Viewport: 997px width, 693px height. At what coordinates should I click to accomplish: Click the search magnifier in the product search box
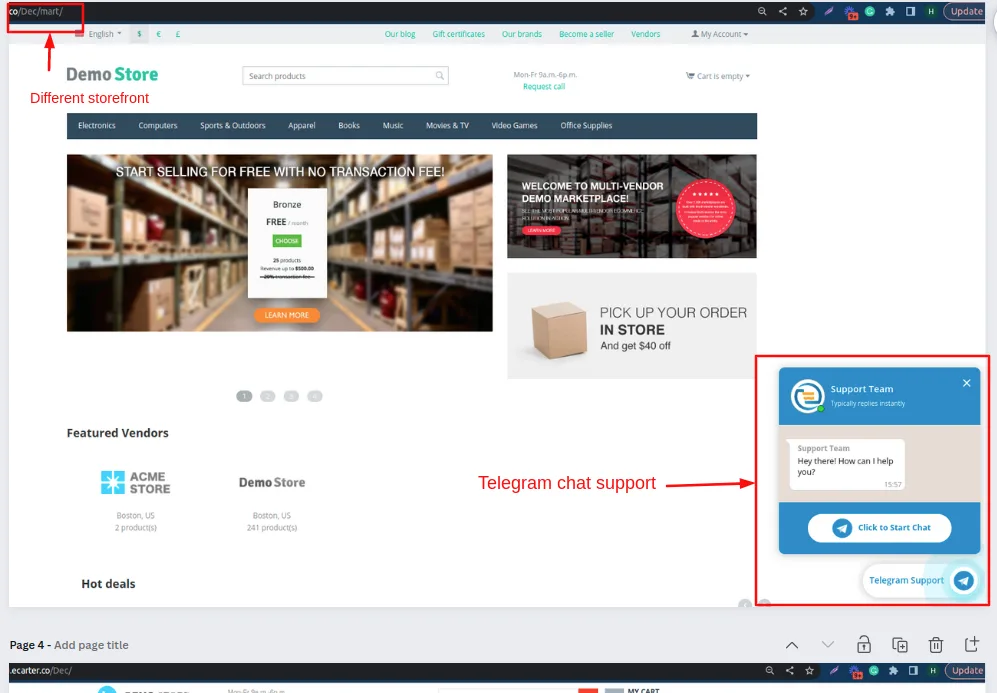[439, 76]
